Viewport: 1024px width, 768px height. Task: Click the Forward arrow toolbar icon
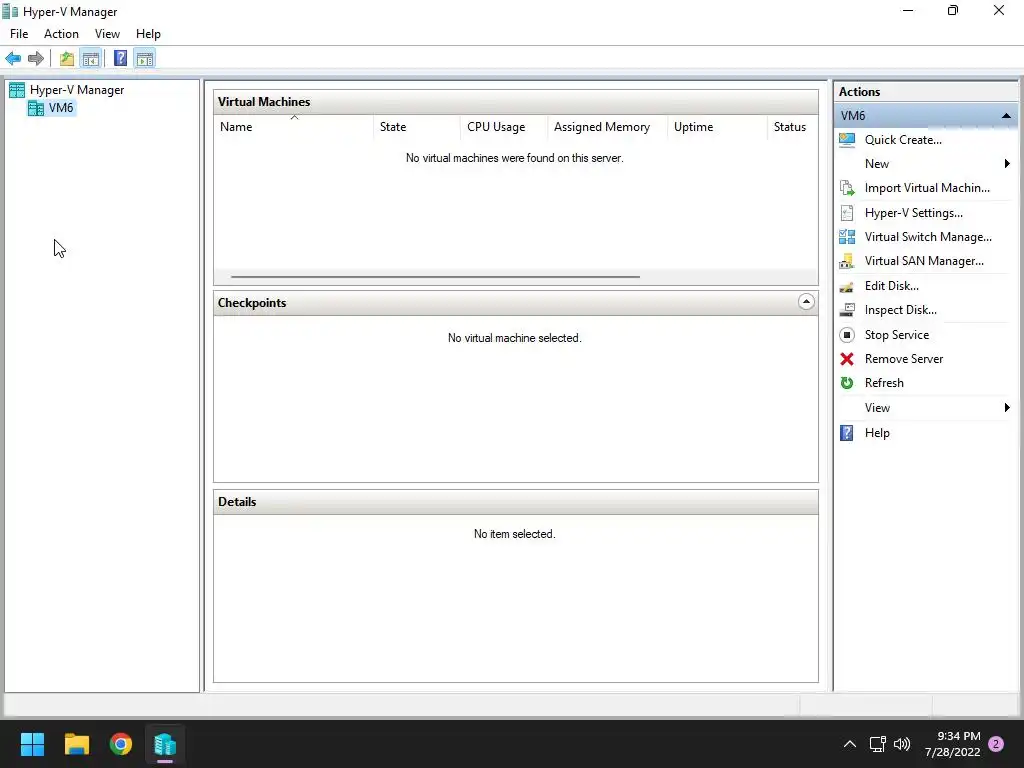tap(36, 59)
